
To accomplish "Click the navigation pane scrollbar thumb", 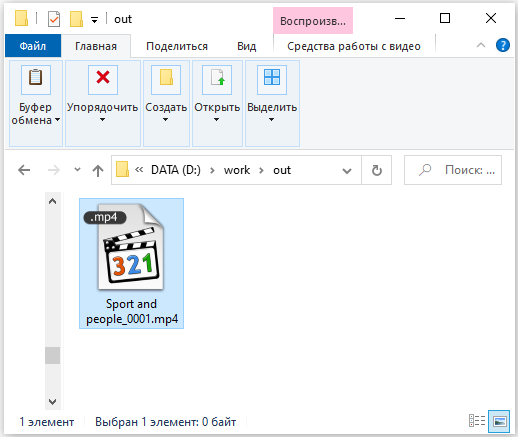I will click(52, 355).
